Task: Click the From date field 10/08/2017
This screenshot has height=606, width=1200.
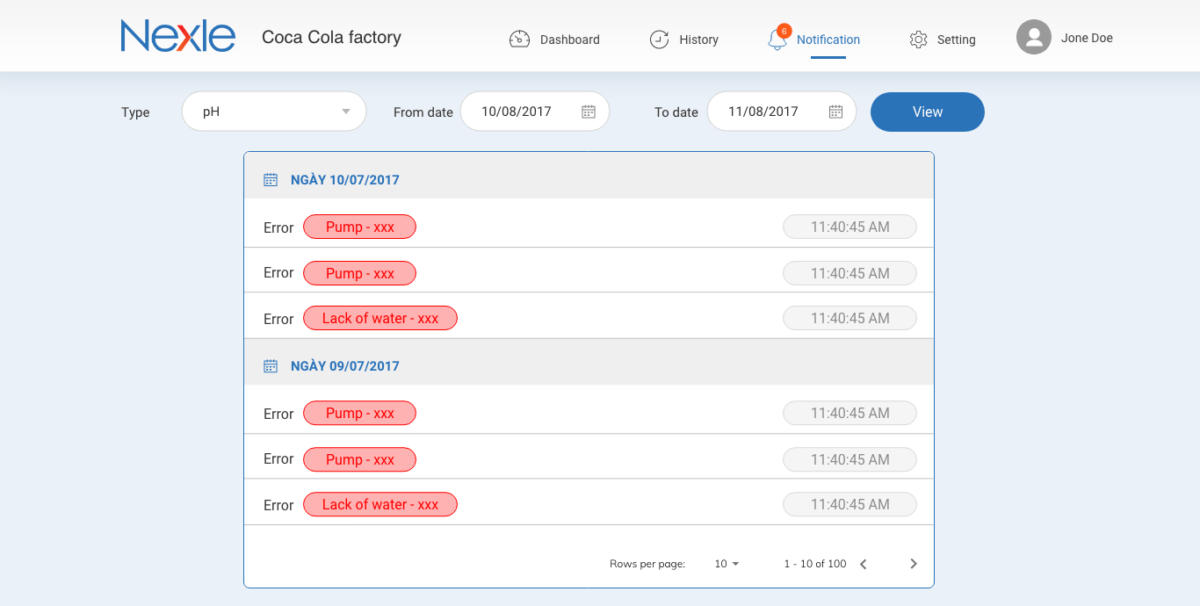Action: point(516,112)
